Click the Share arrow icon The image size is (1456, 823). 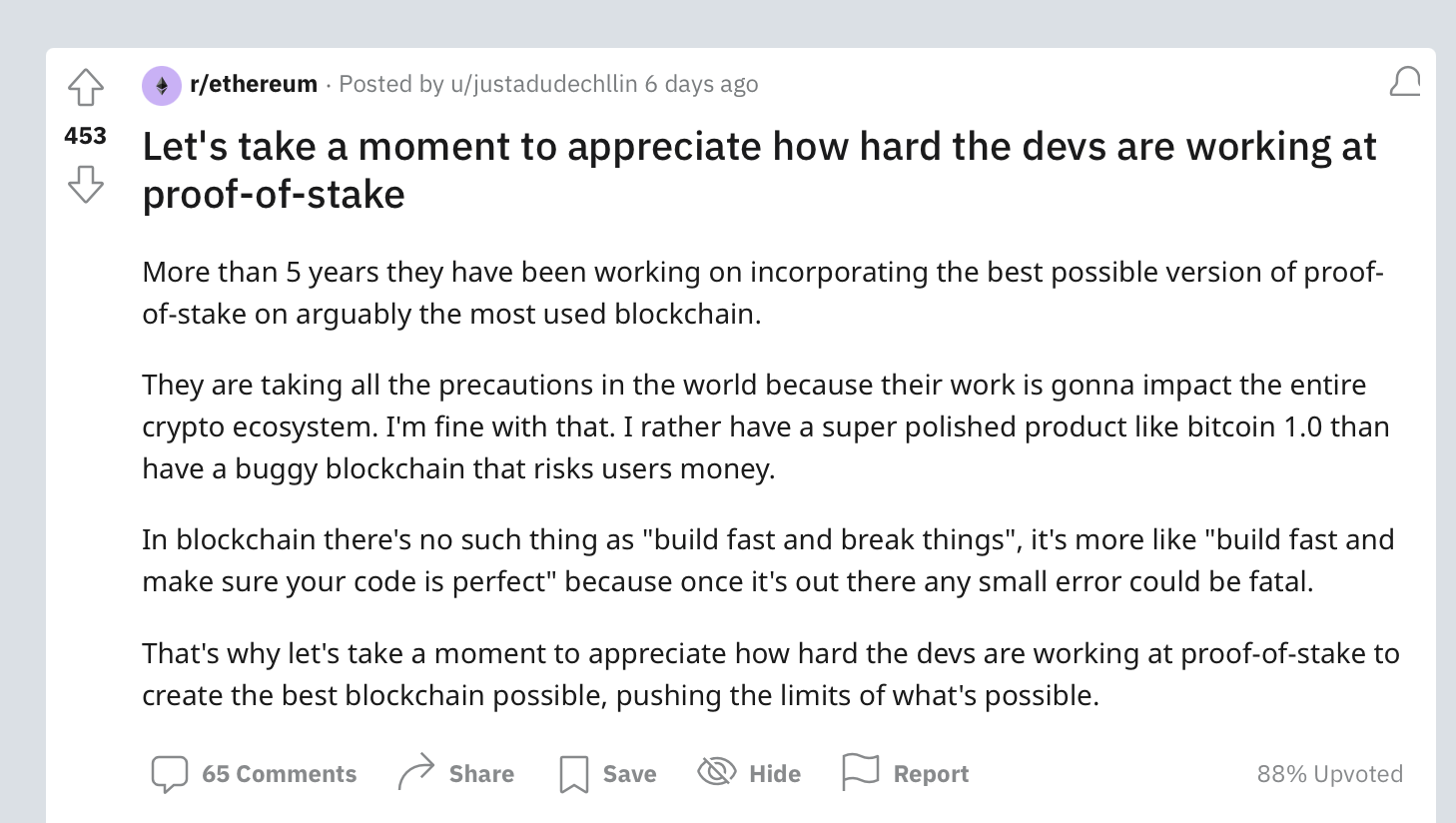[415, 772]
